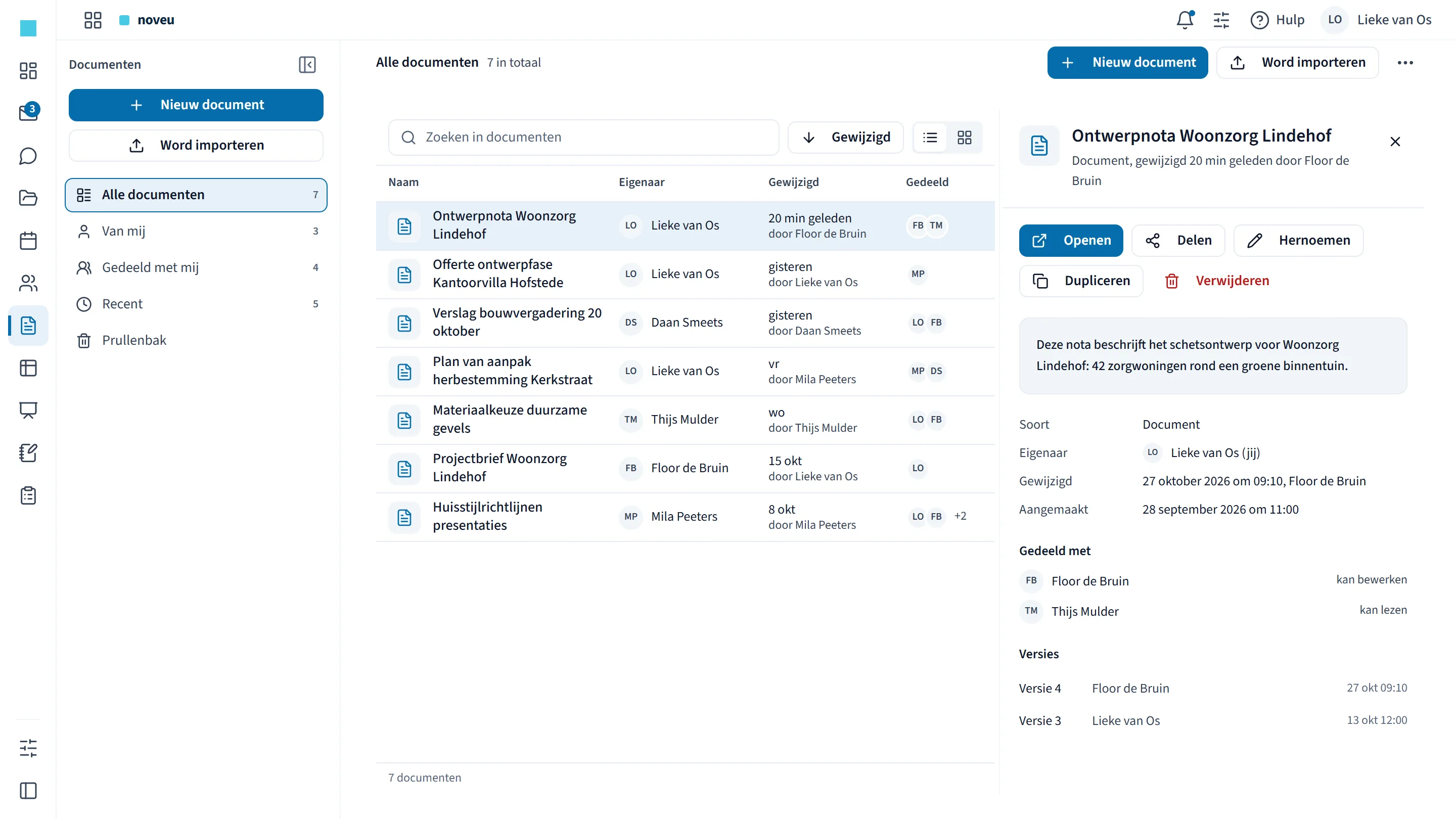Click the +2 shared badge on Huisstijlrichtlijnen
This screenshot has height=819, width=1456.
coord(961,516)
